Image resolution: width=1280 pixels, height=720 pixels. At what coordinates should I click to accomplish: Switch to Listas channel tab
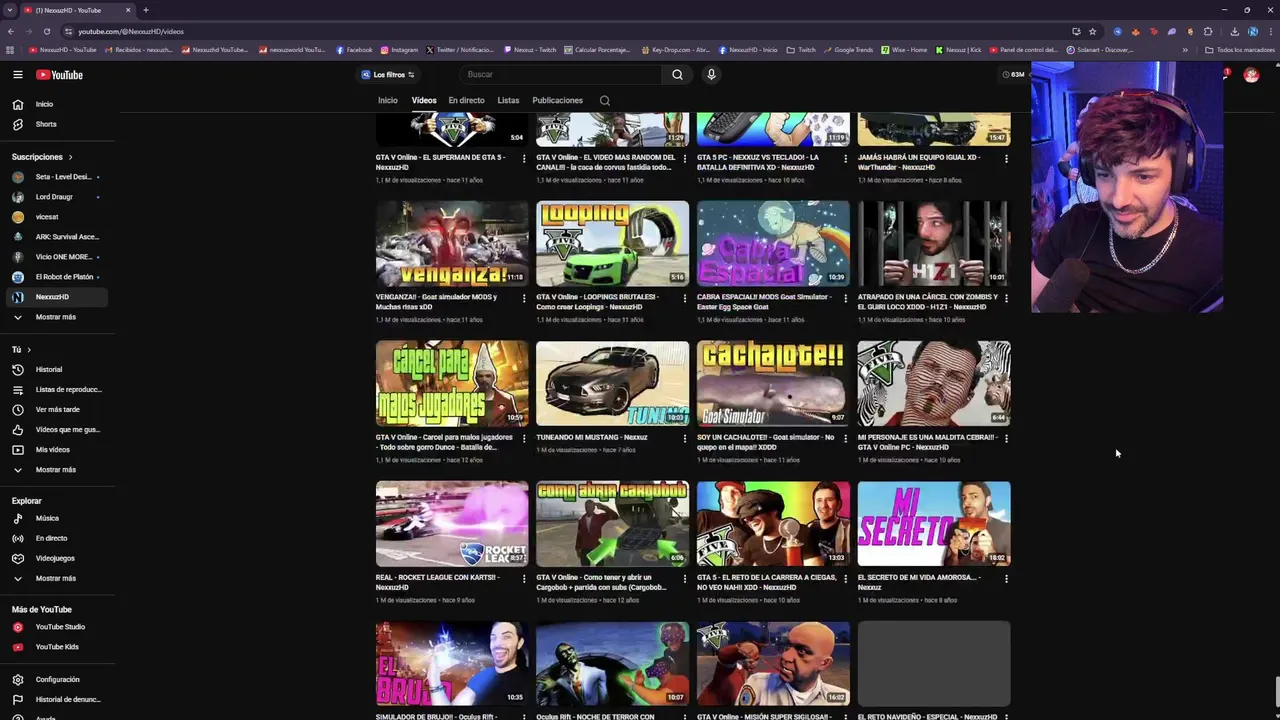pos(508,100)
